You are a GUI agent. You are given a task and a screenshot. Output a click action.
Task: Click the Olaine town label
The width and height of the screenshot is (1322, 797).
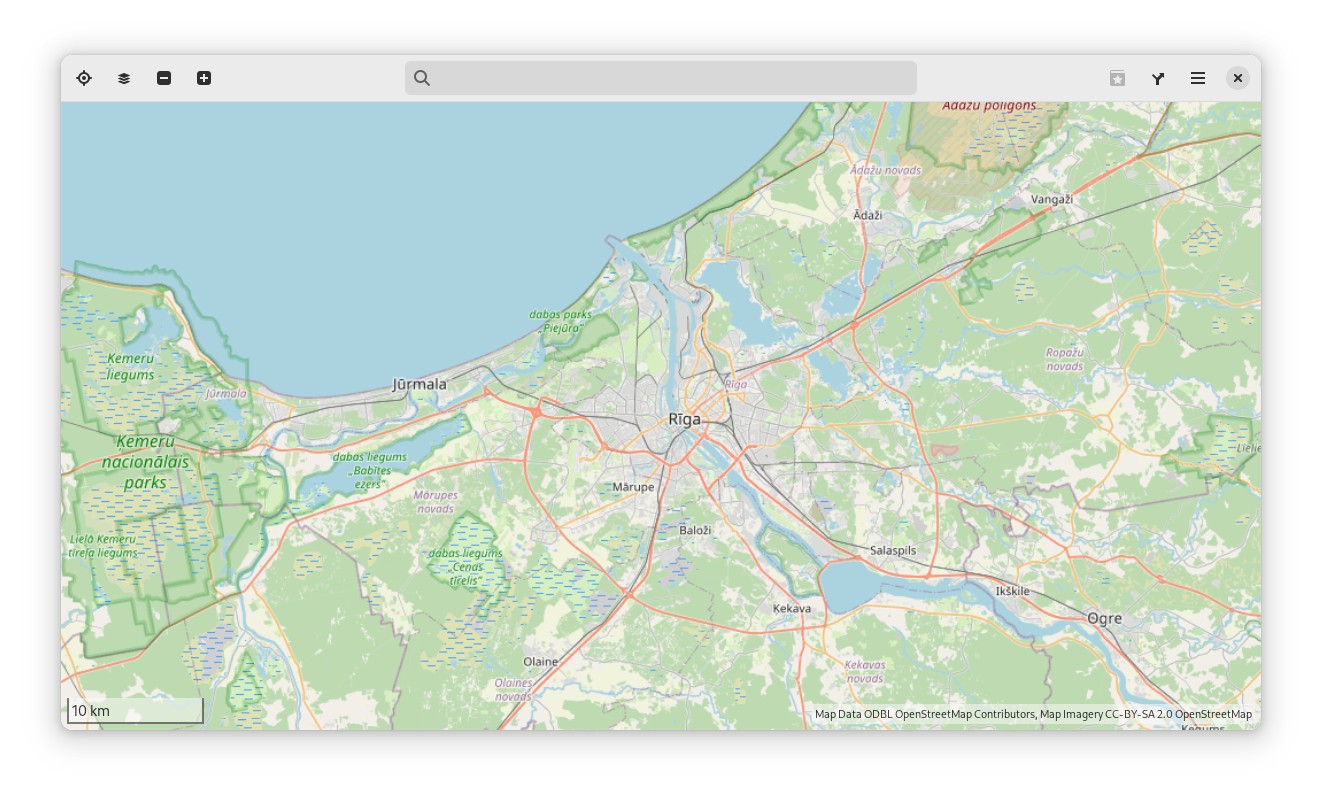(541, 662)
